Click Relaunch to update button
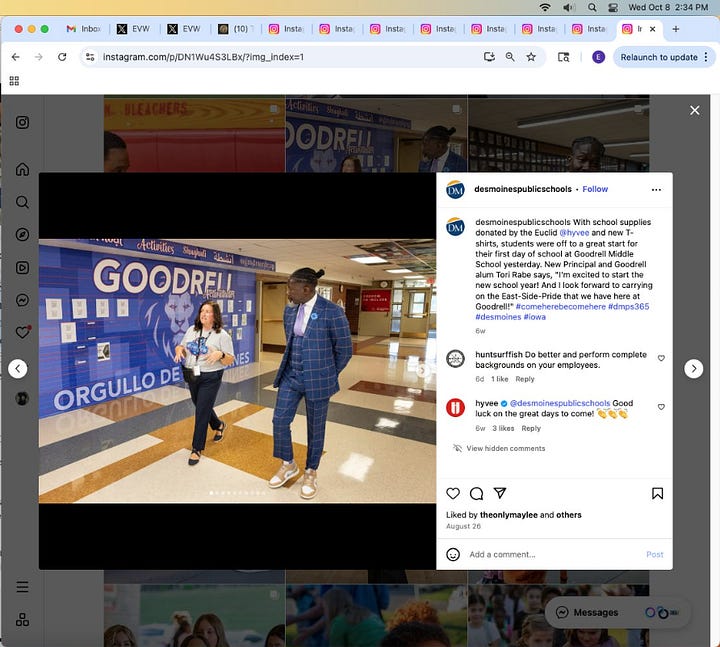This screenshot has height=647, width=720. (x=658, y=57)
